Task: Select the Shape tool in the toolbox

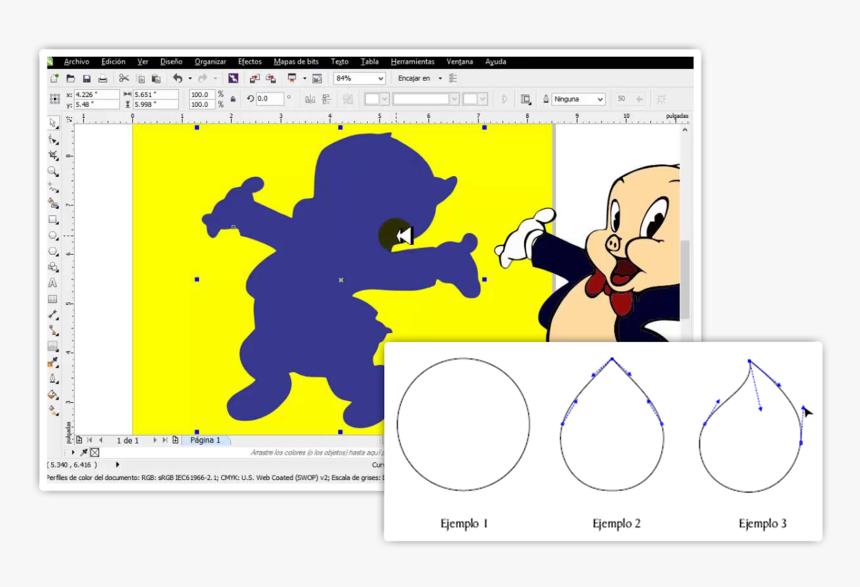Action: (53, 139)
